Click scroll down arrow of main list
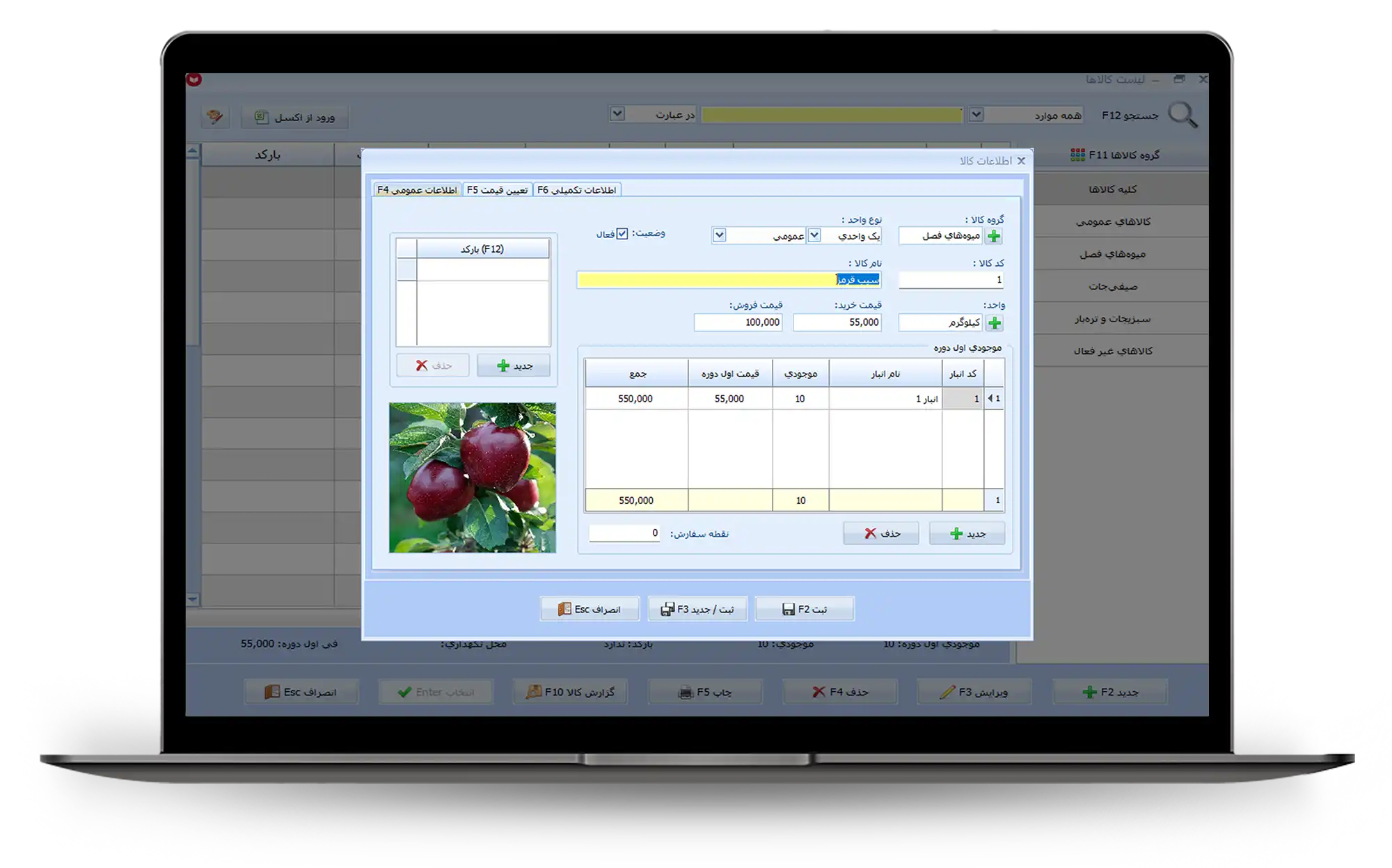 (193, 599)
